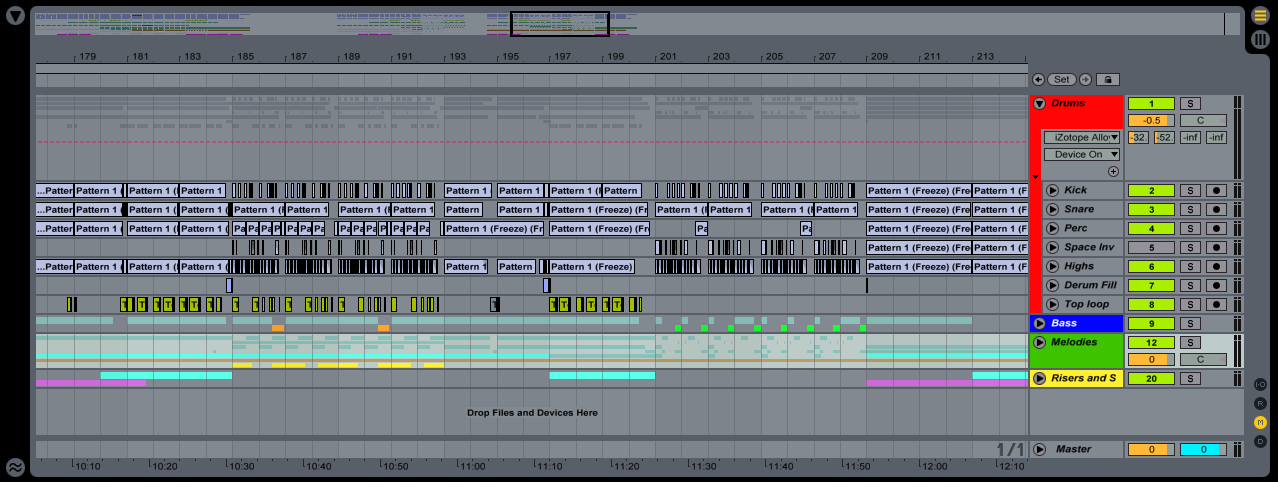This screenshot has height=482, width=1278.
Task: Select the Master track title
Action: pos(1074,449)
